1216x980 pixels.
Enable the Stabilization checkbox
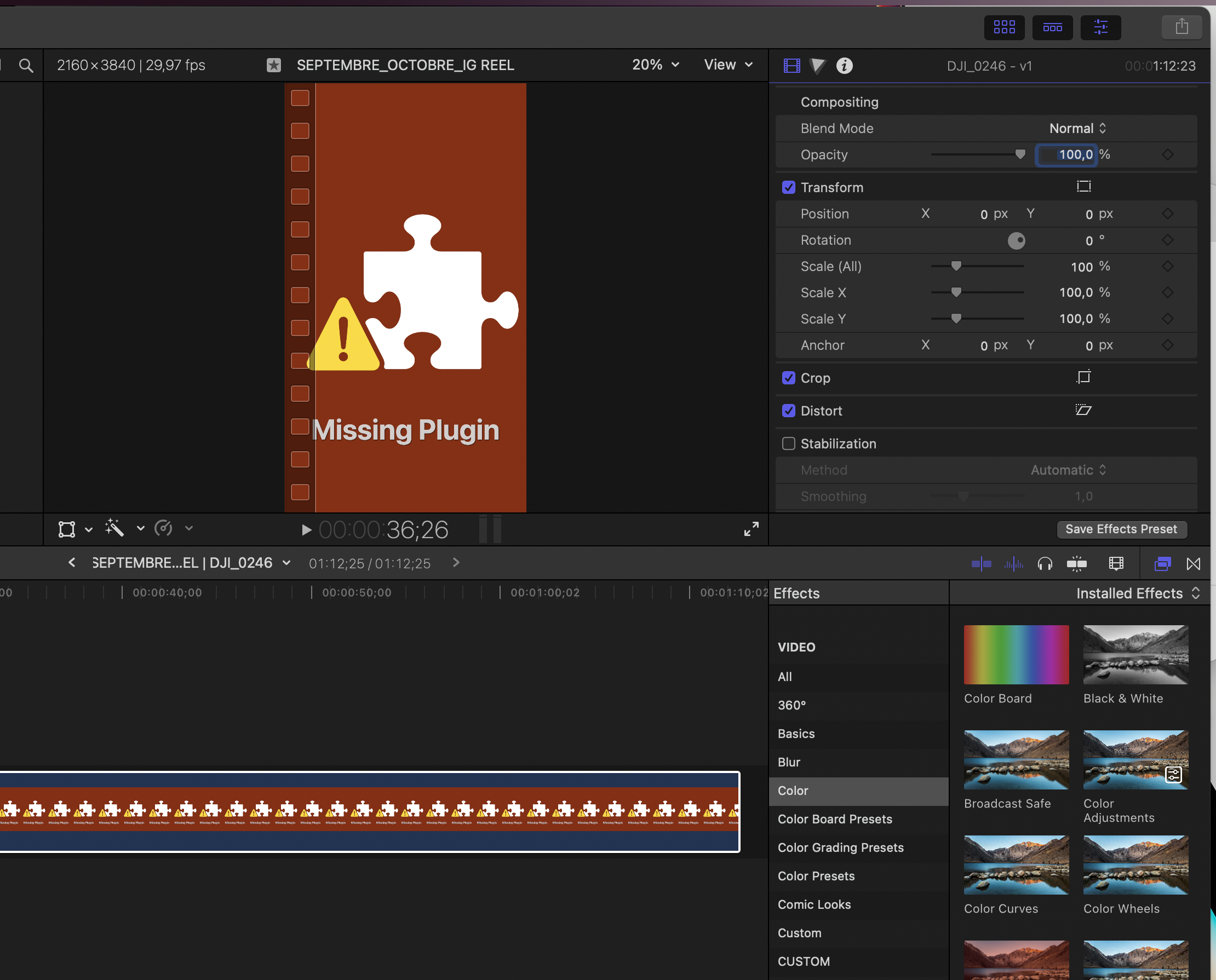tap(788, 443)
